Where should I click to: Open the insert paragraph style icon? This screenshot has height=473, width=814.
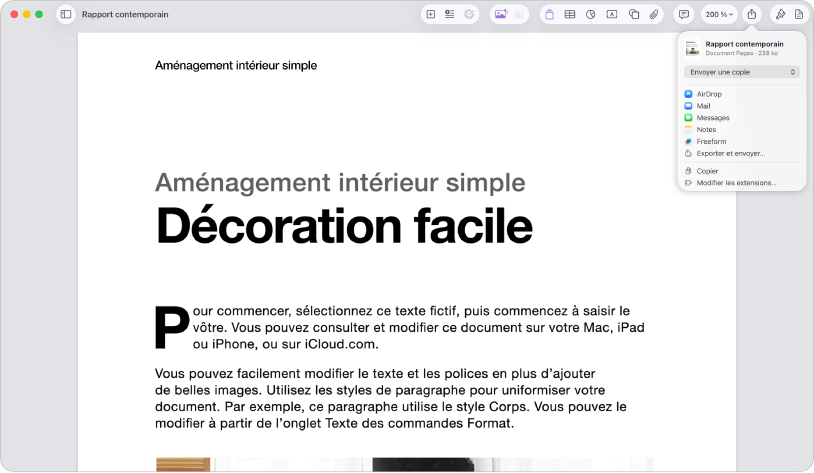450,15
